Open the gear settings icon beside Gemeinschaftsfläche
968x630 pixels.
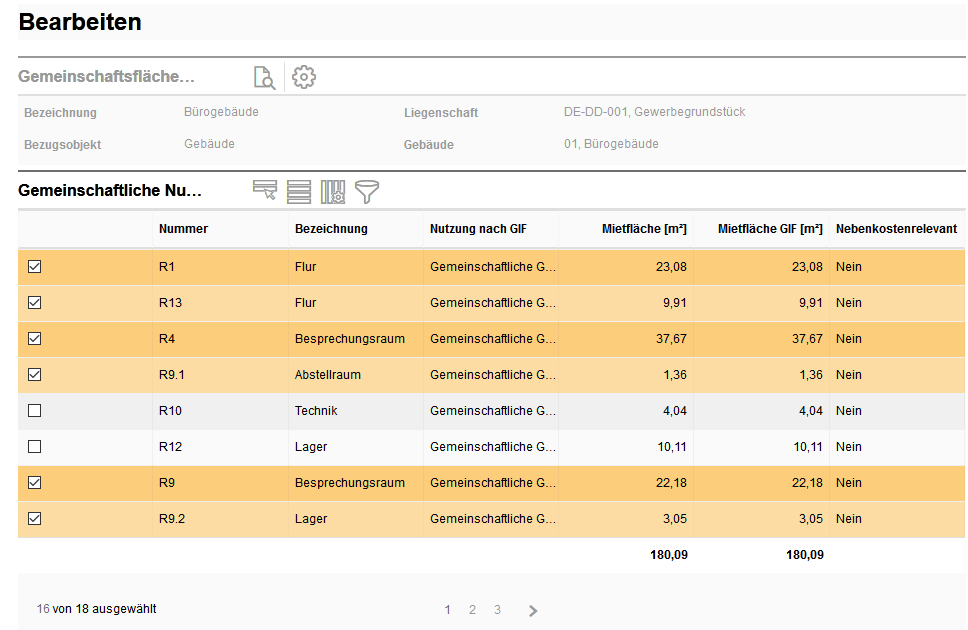point(304,77)
